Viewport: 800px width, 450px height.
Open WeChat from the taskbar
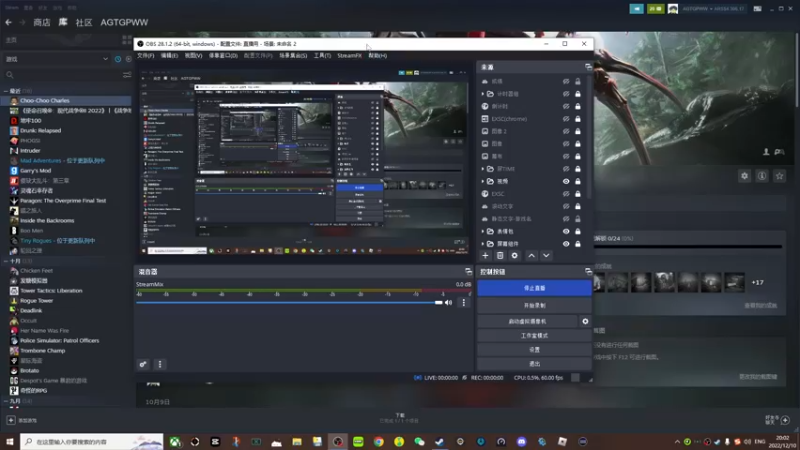419,442
